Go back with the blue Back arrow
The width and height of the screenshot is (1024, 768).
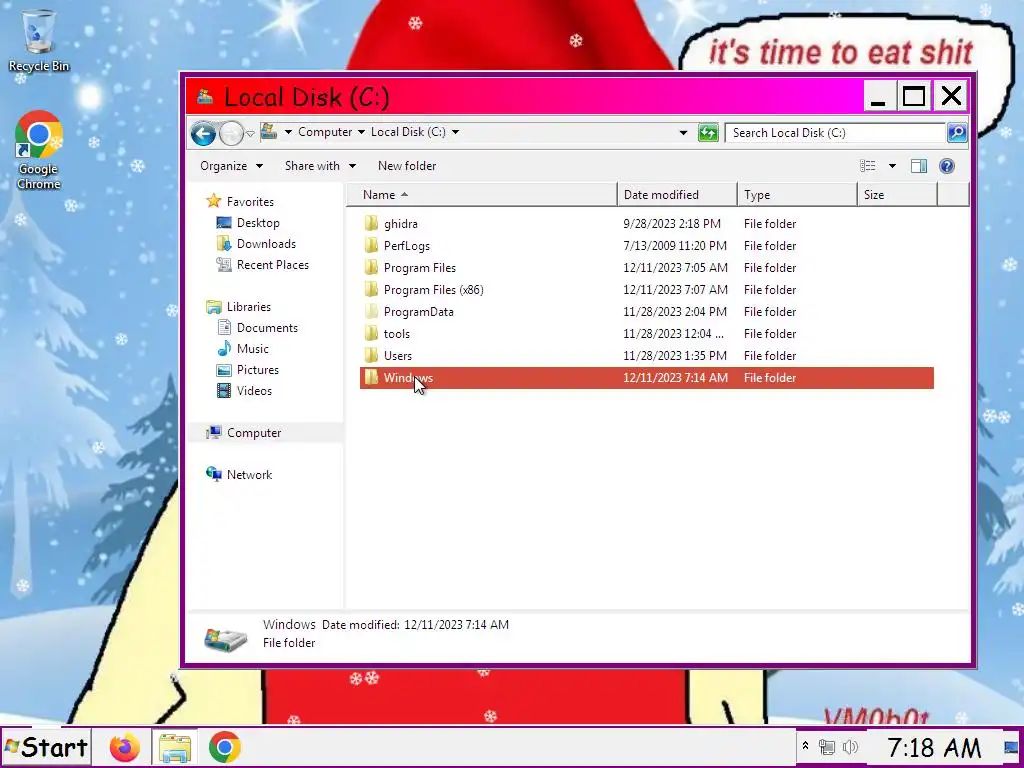(x=203, y=134)
